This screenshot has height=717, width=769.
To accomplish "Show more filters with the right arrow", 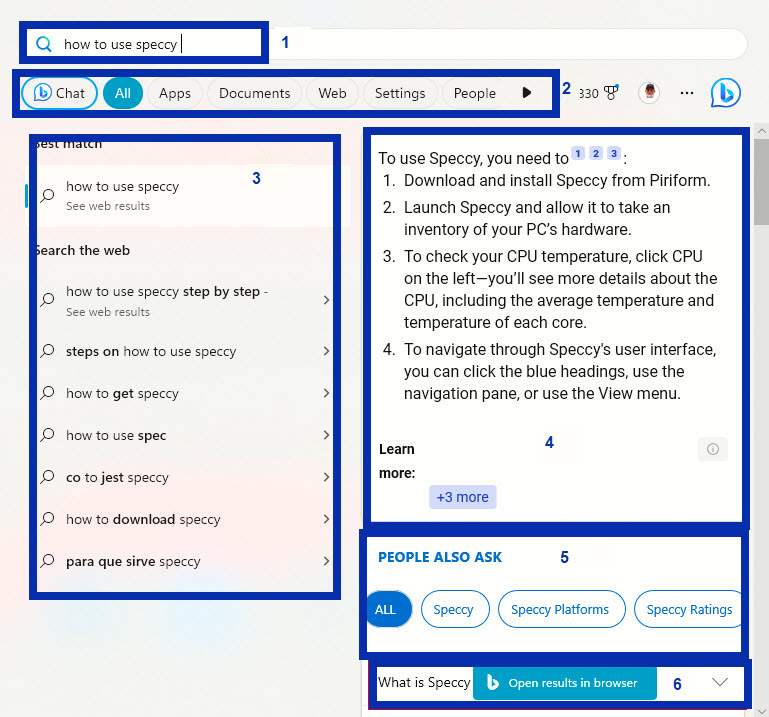I will (527, 93).
